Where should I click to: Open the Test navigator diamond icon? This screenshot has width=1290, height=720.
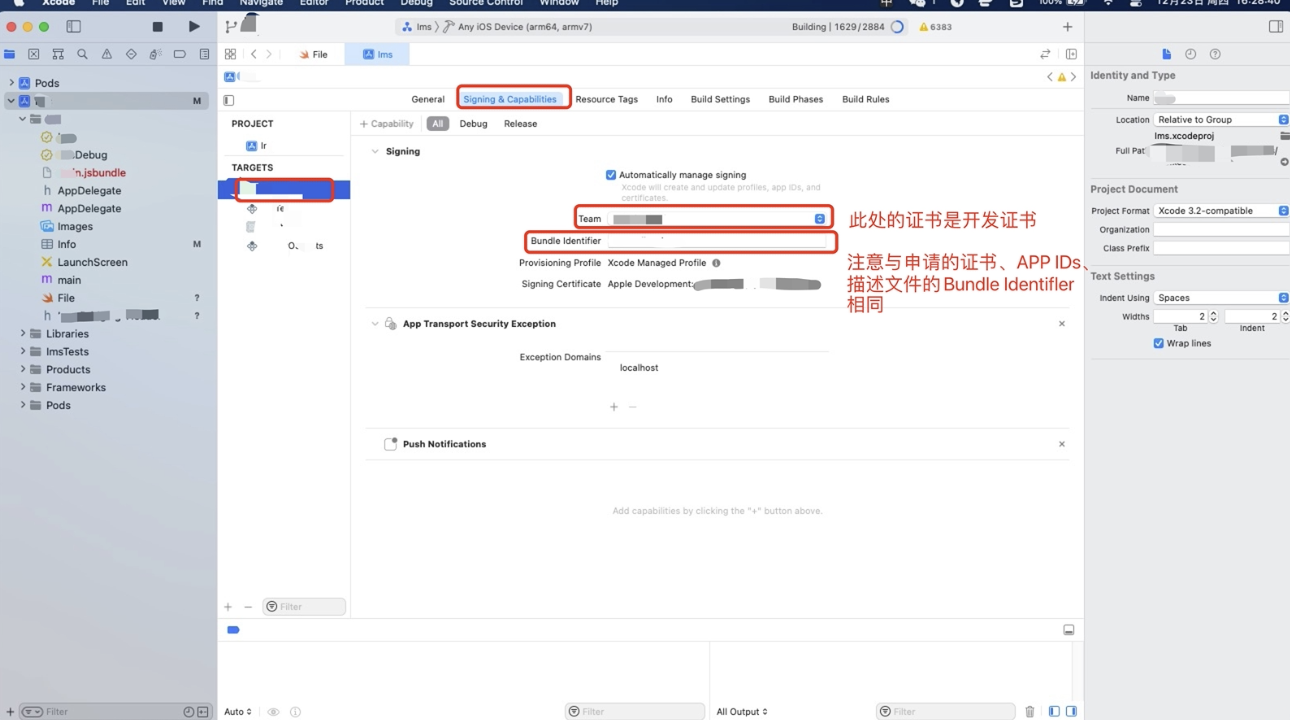[131, 54]
